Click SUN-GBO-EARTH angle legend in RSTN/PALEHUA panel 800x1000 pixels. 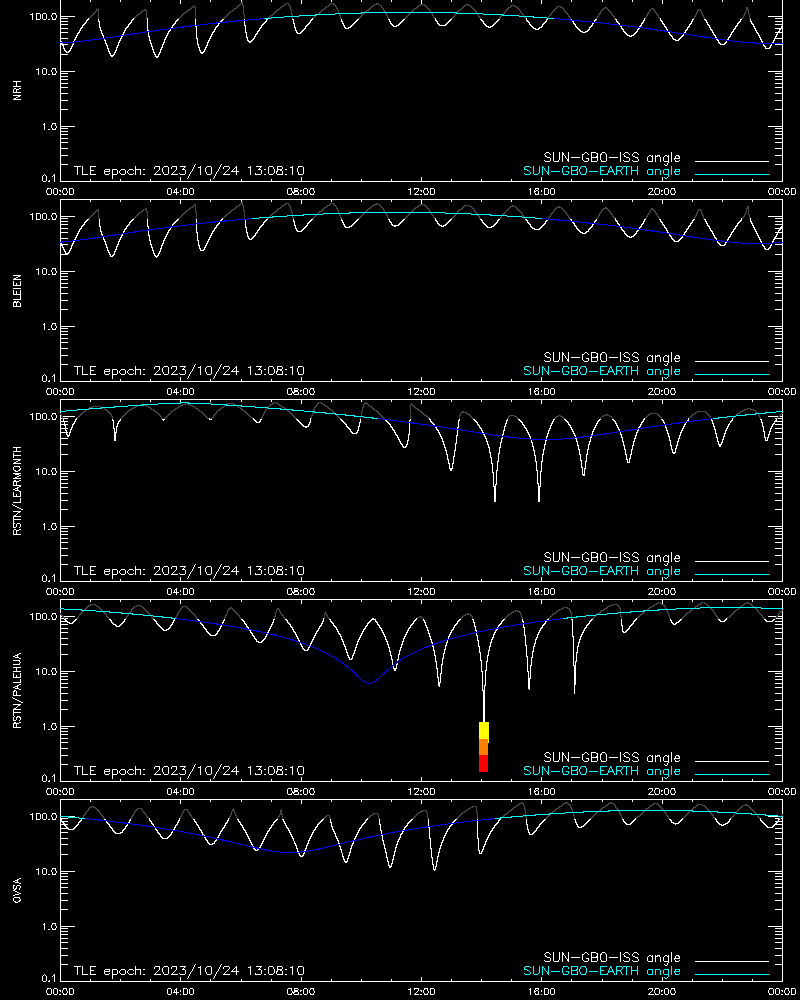point(602,771)
